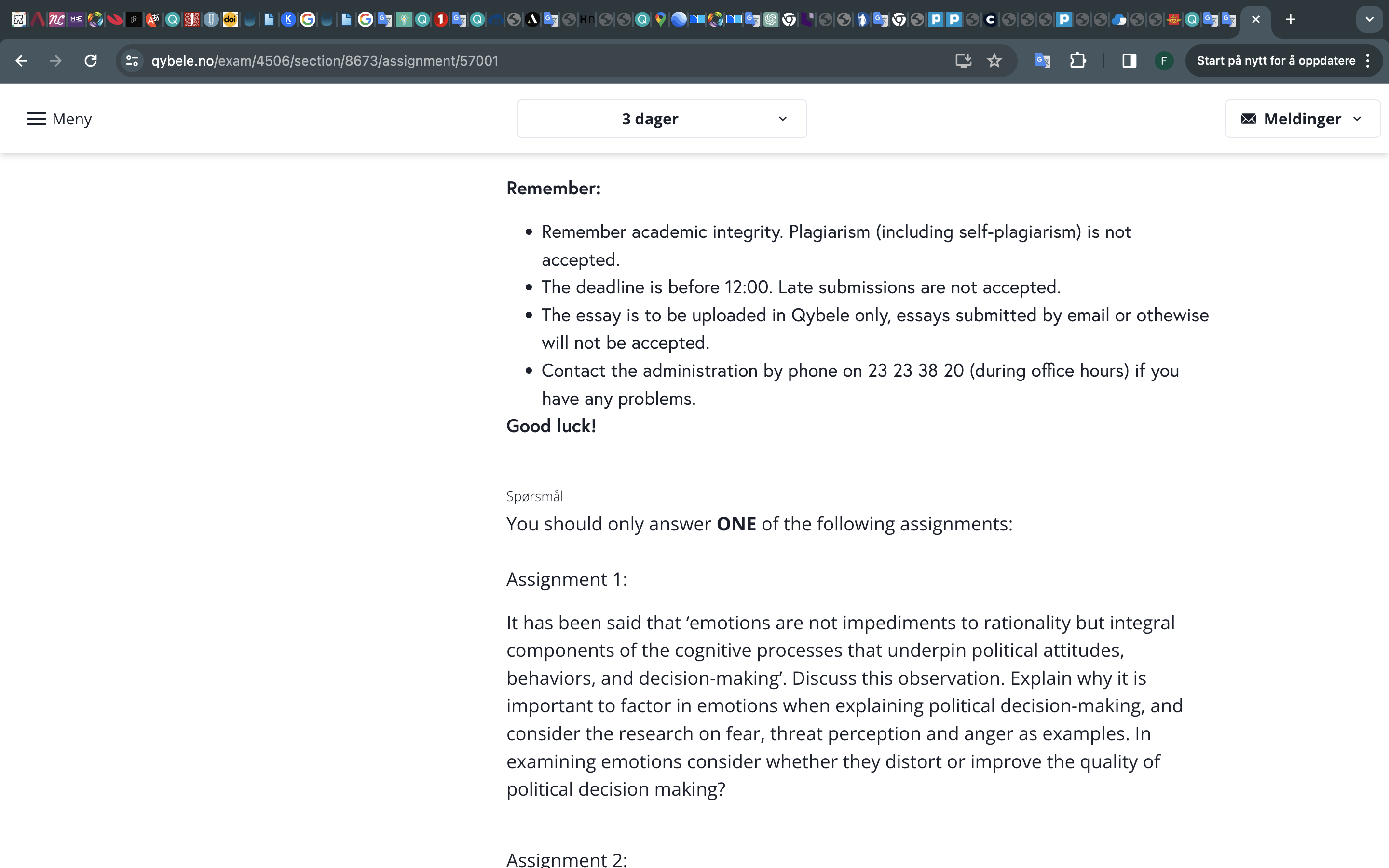Go back to the previous page

[21, 61]
